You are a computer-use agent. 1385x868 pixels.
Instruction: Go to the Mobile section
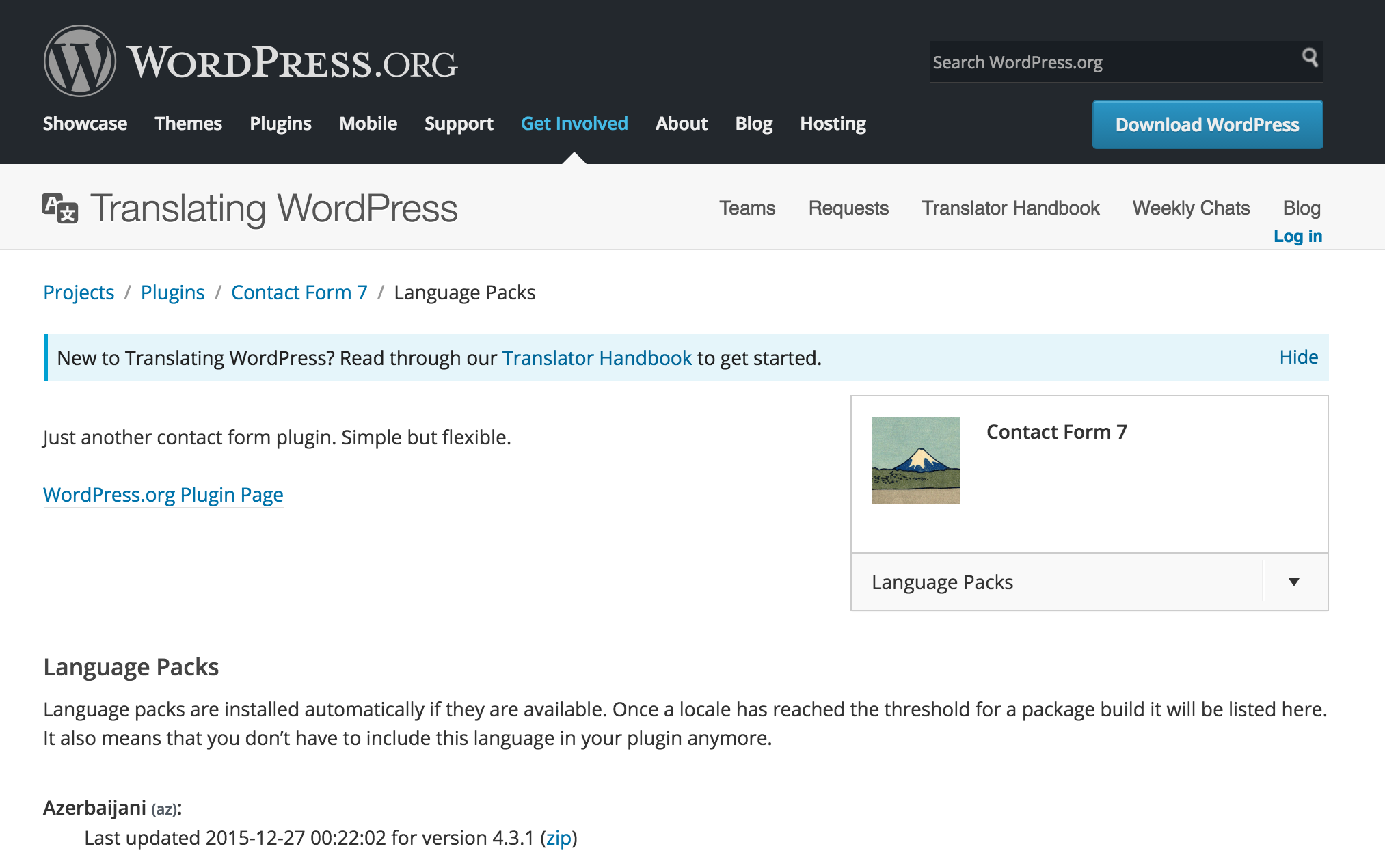pos(368,124)
